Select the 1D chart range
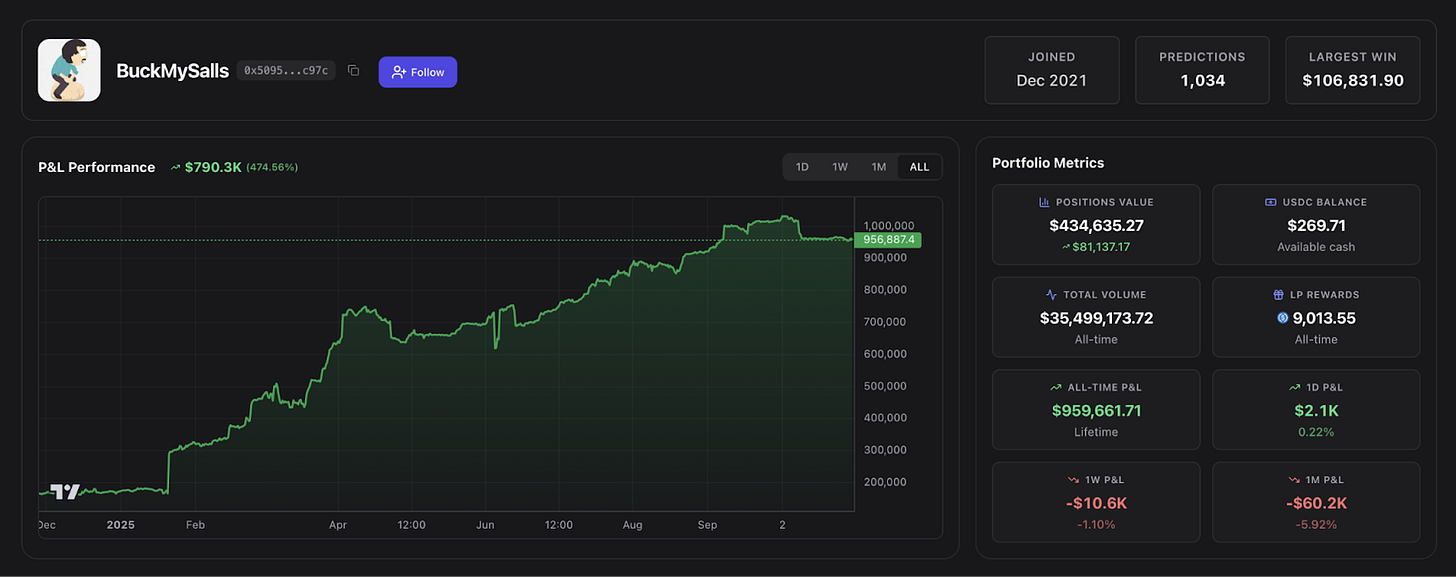 click(x=802, y=167)
